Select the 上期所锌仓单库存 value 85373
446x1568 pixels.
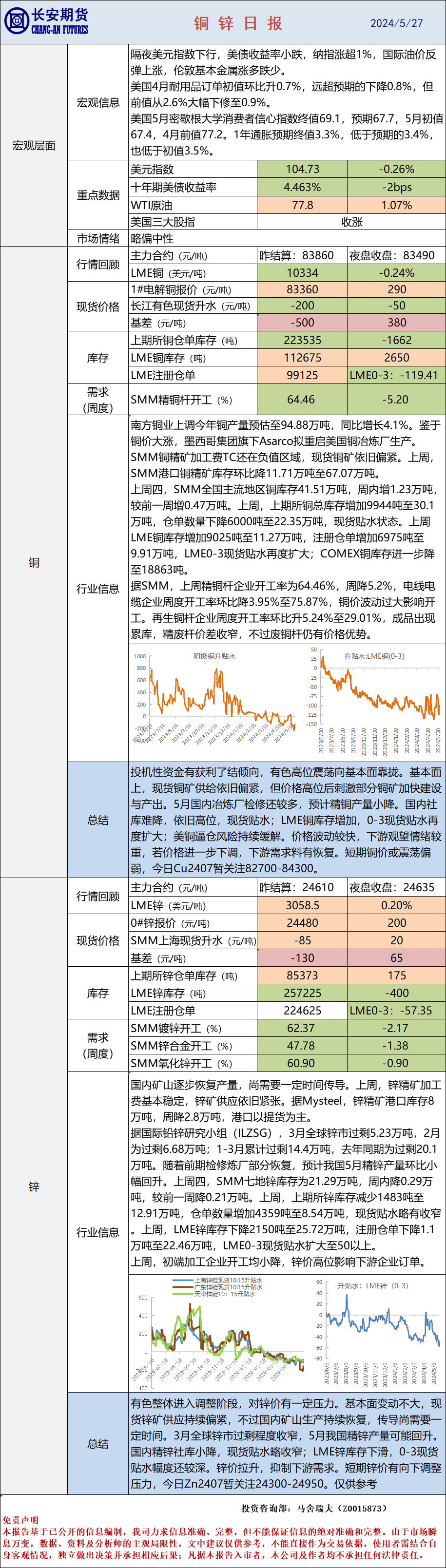click(x=302, y=976)
